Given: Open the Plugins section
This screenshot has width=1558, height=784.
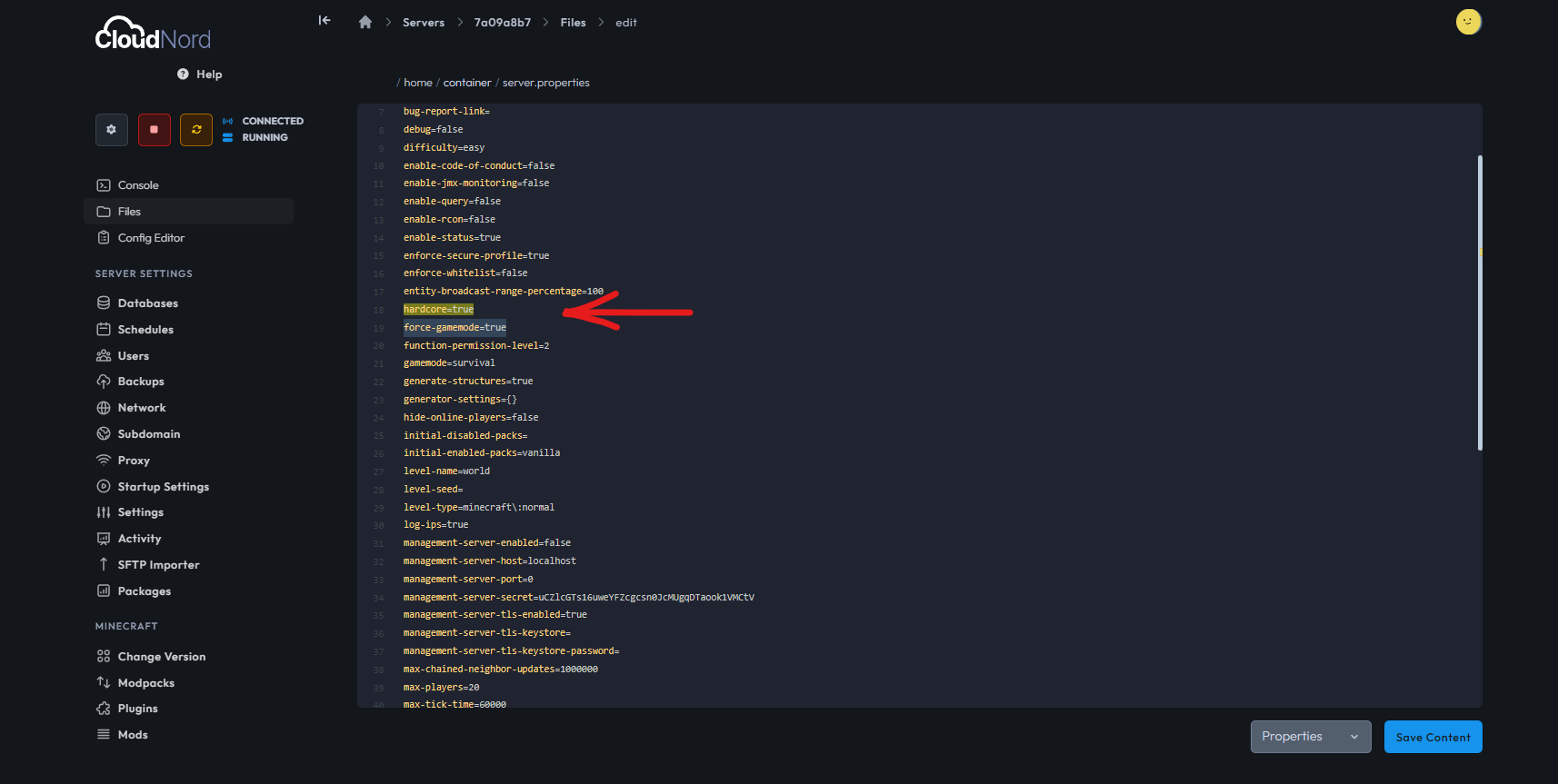Looking at the screenshot, I should point(137,709).
